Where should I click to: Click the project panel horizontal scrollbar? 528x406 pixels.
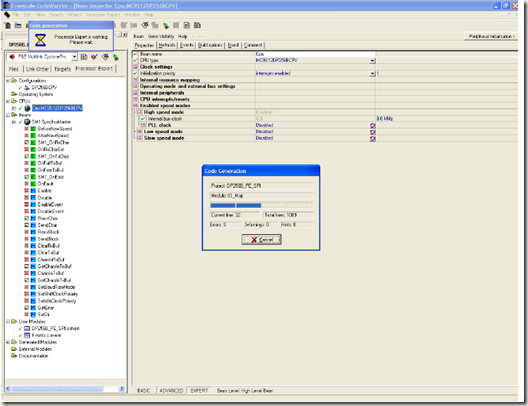pyautogui.click(x=65, y=388)
